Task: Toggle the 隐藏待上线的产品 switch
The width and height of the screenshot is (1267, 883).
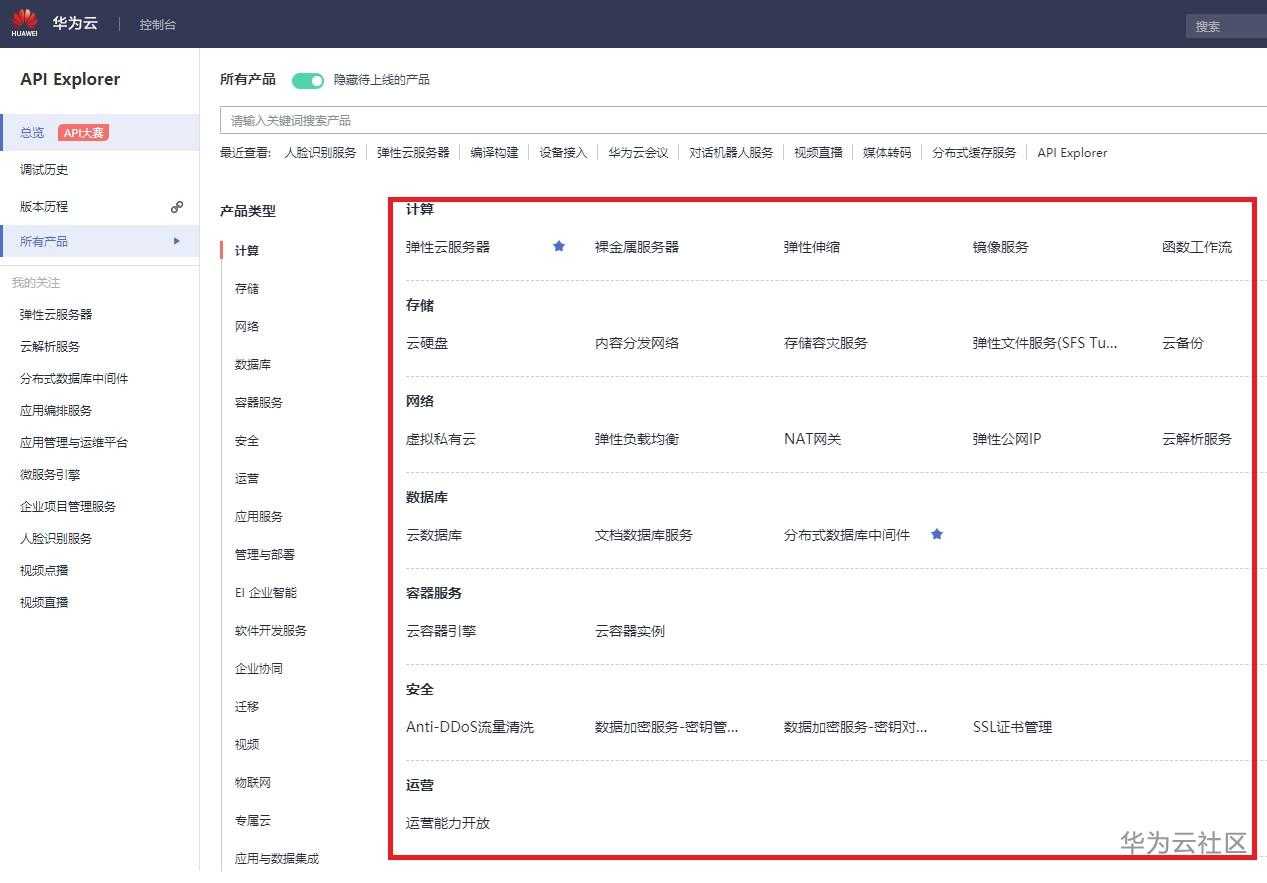Action: [x=308, y=79]
